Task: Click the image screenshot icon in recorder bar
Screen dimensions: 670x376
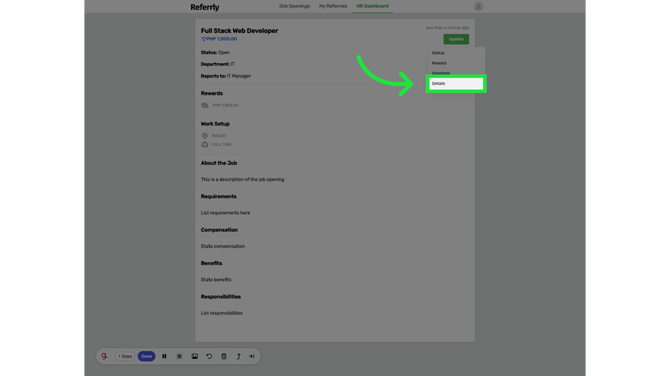Action: click(194, 356)
